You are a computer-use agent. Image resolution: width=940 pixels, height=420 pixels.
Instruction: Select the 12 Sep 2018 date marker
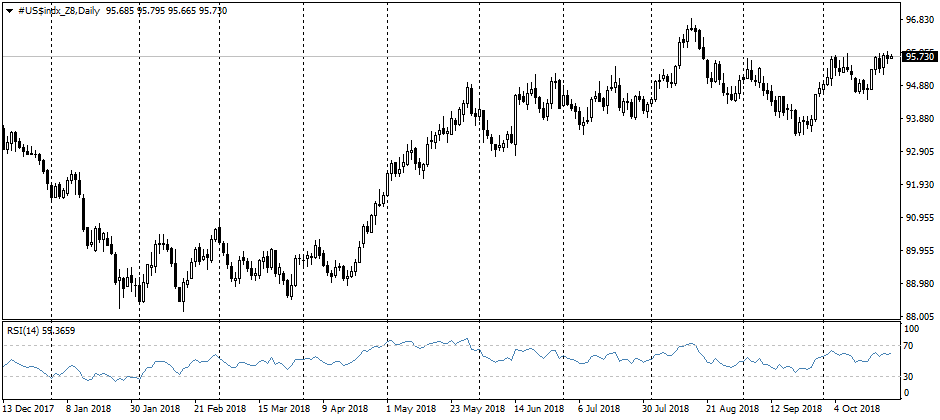point(796,409)
